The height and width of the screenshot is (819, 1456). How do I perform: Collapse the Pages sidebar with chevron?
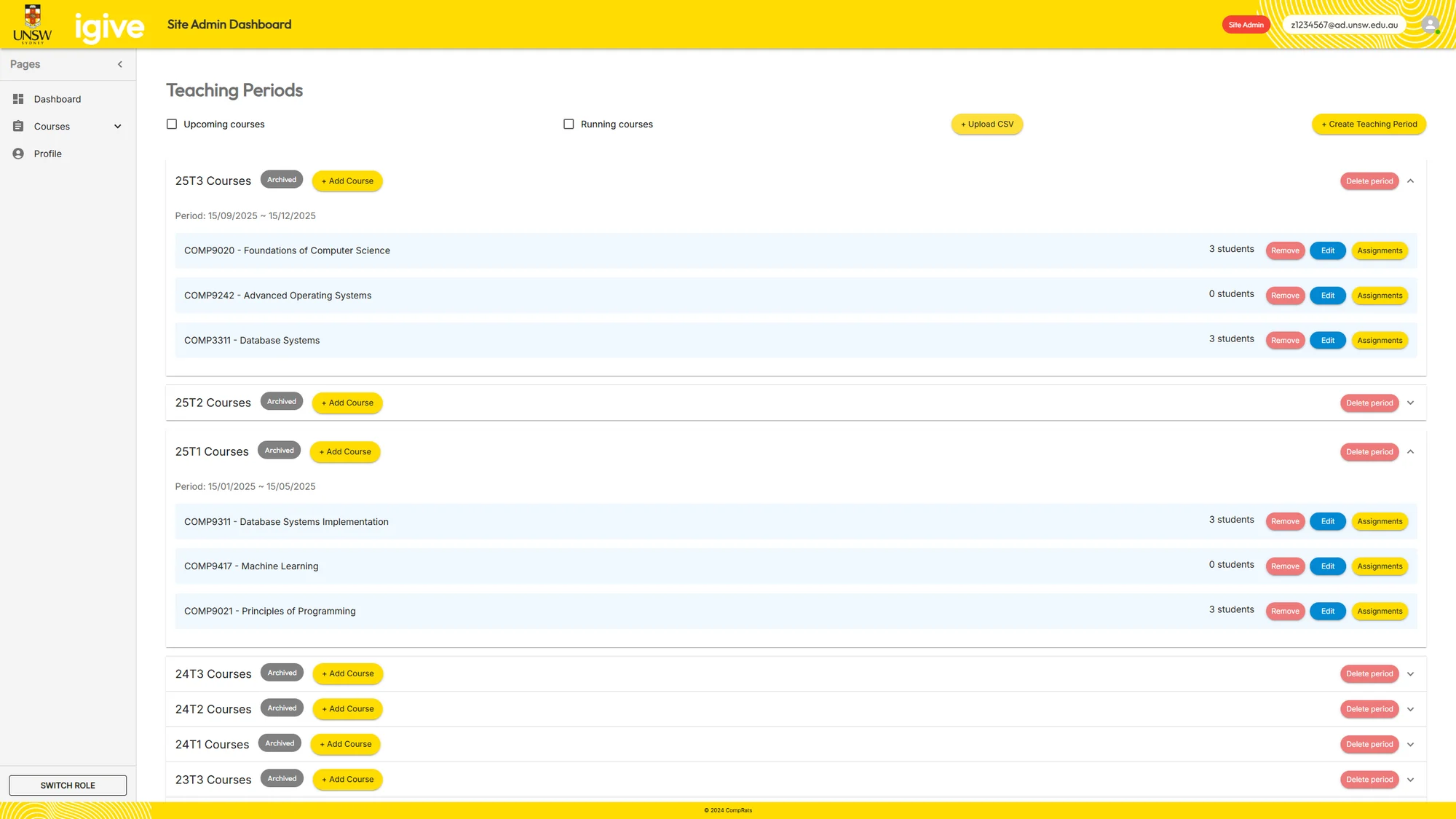(x=120, y=64)
